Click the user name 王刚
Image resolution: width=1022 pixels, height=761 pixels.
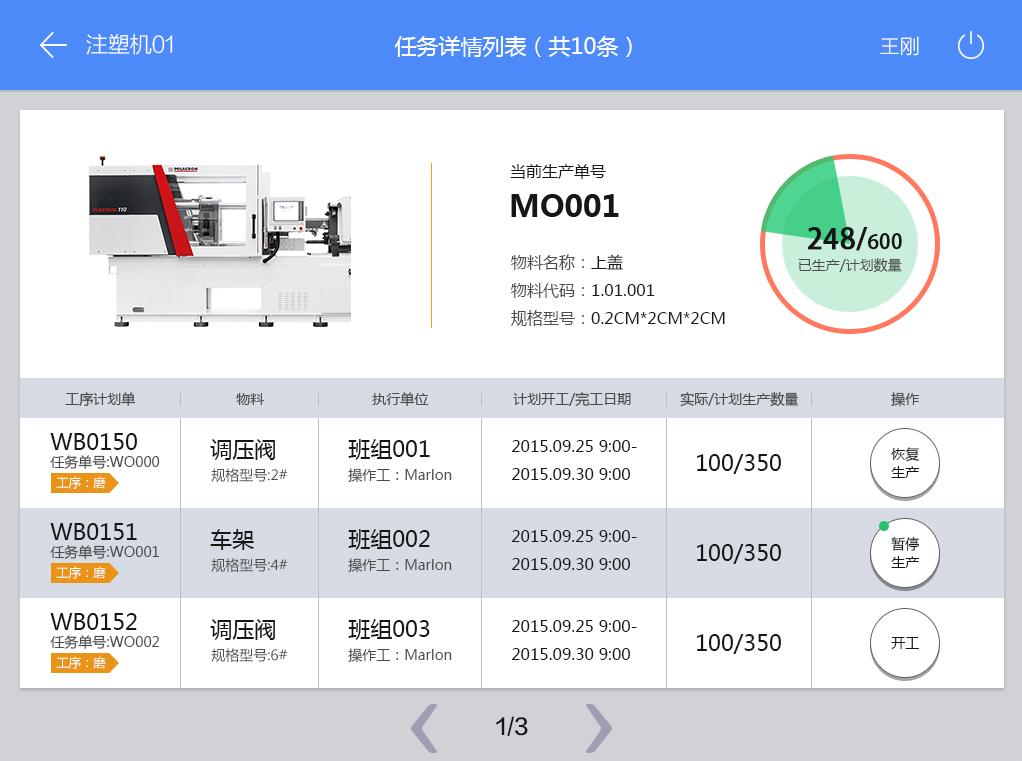899,47
